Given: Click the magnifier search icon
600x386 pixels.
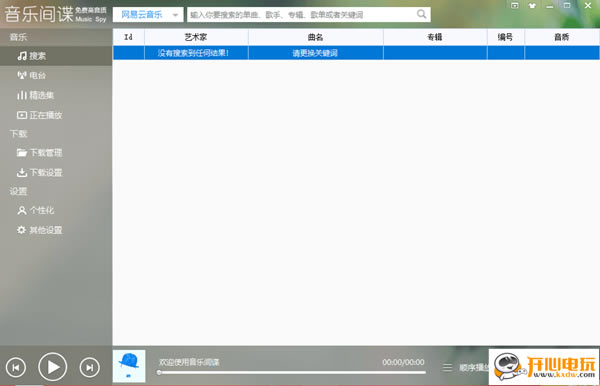Looking at the screenshot, I should 421,14.
